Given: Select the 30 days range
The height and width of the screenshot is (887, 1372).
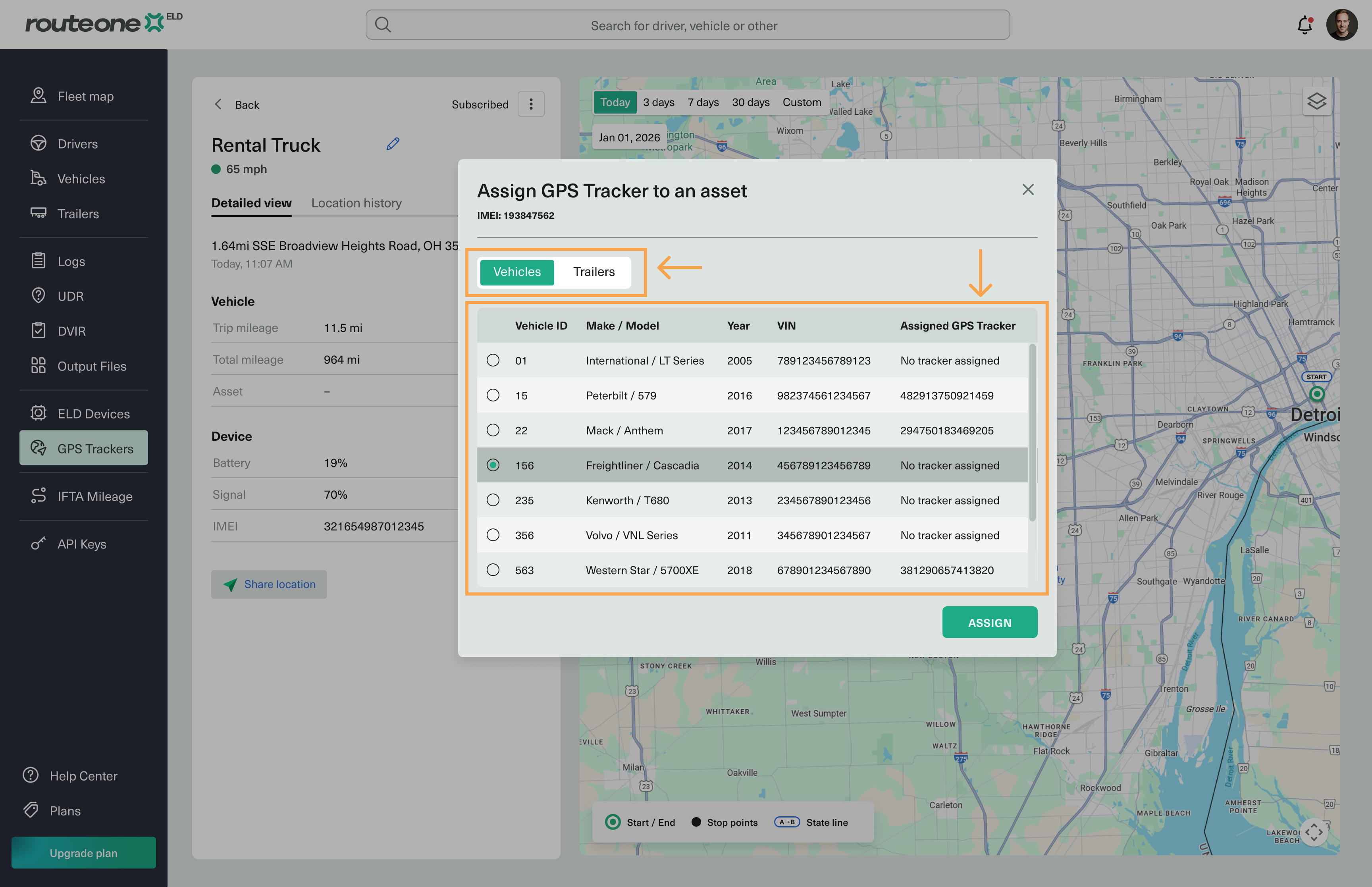Looking at the screenshot, I should coord(751,102).
